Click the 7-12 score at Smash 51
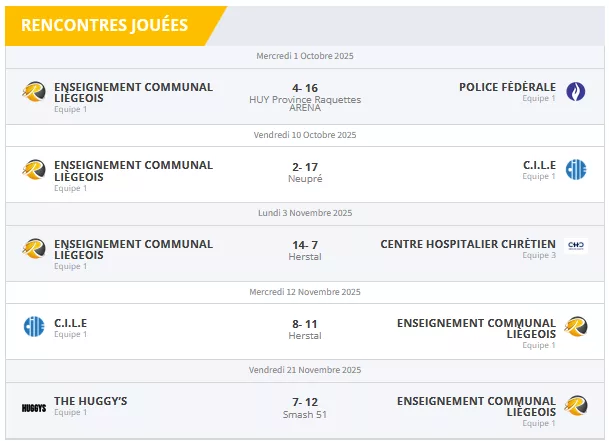The height and width of the screenshot is (441, 609). (x=305, y=402)
